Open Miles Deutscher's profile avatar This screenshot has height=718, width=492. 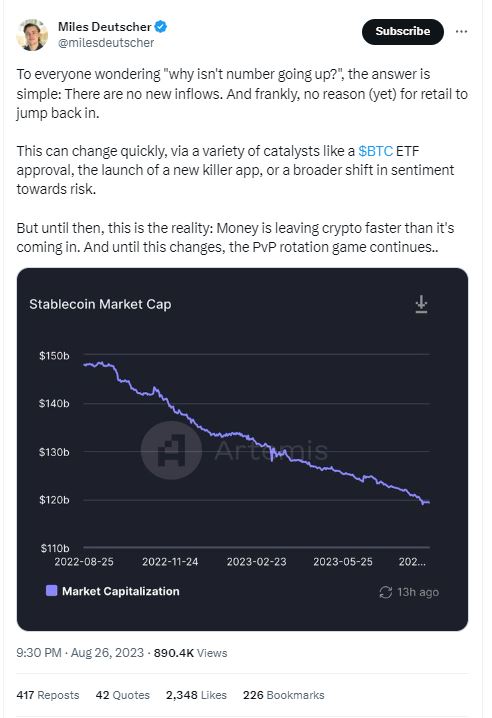coord(32,34)
